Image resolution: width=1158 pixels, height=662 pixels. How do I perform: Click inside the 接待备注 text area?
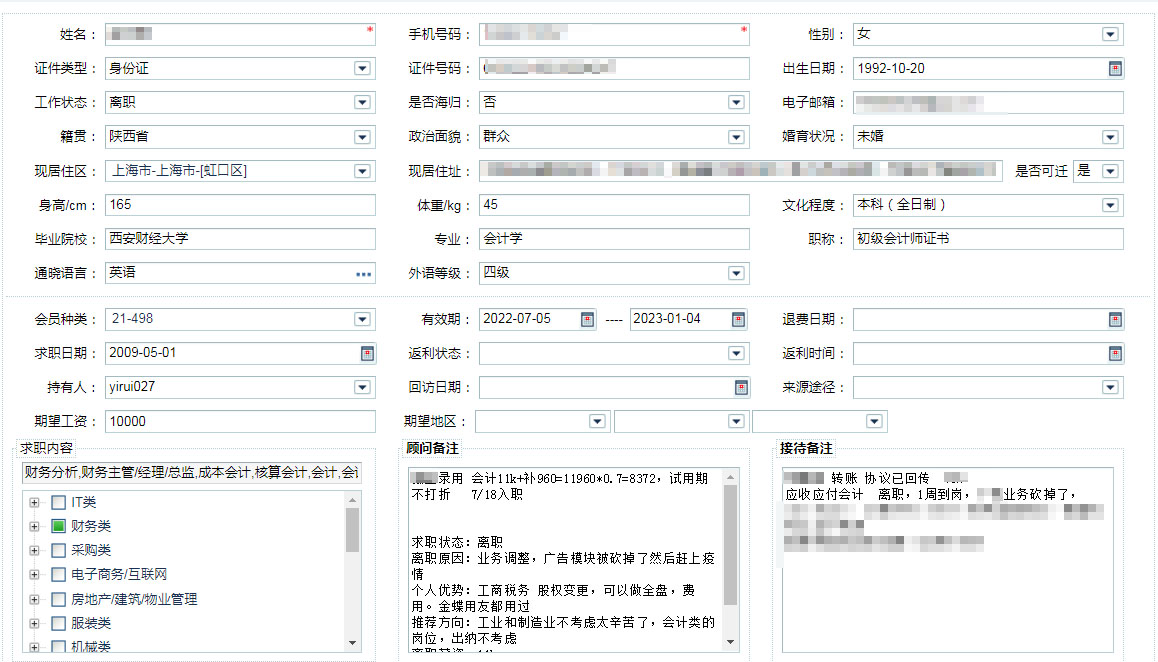(x=948, y=559)
